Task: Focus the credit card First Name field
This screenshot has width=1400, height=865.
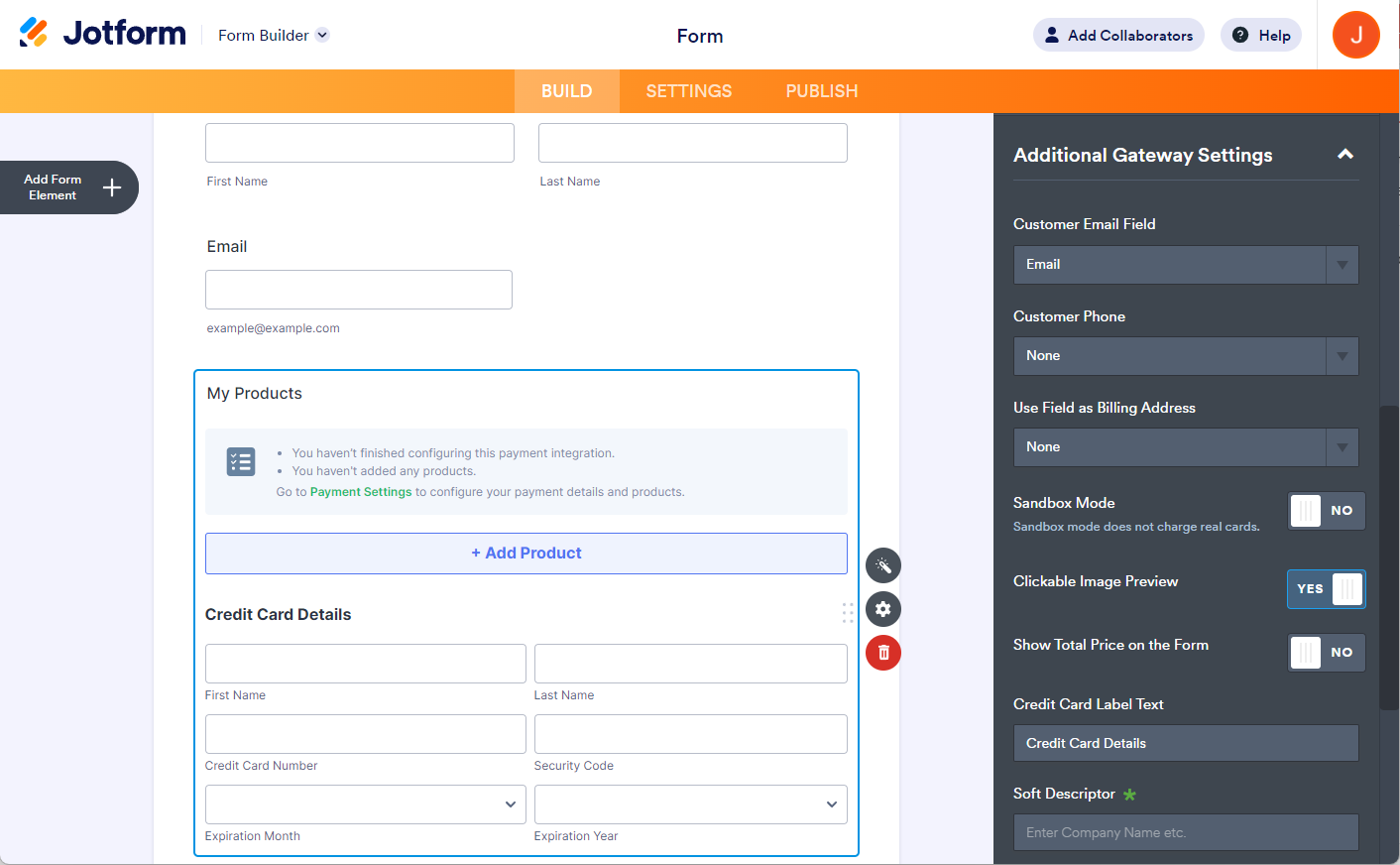Action: 365,664
